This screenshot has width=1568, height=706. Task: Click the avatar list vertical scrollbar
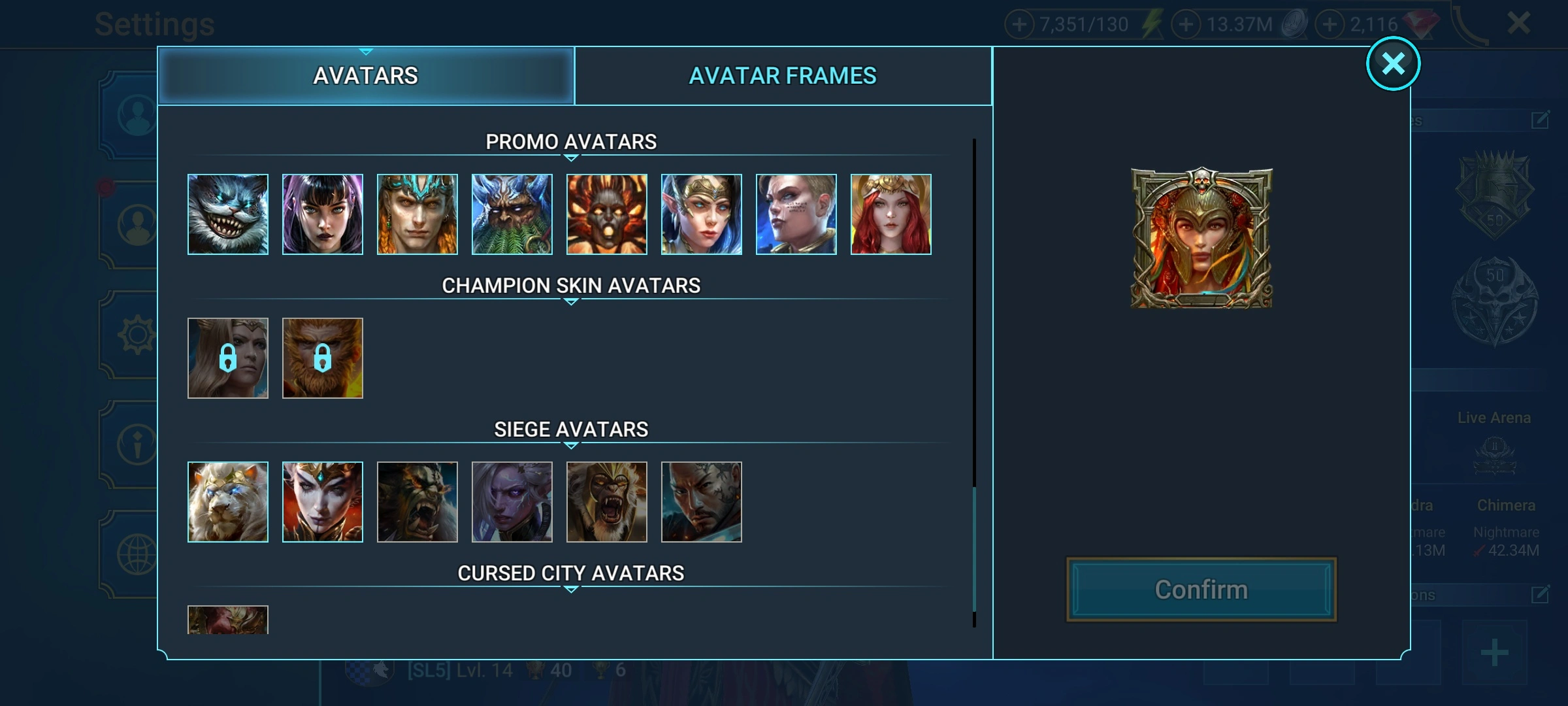[974, 383]
